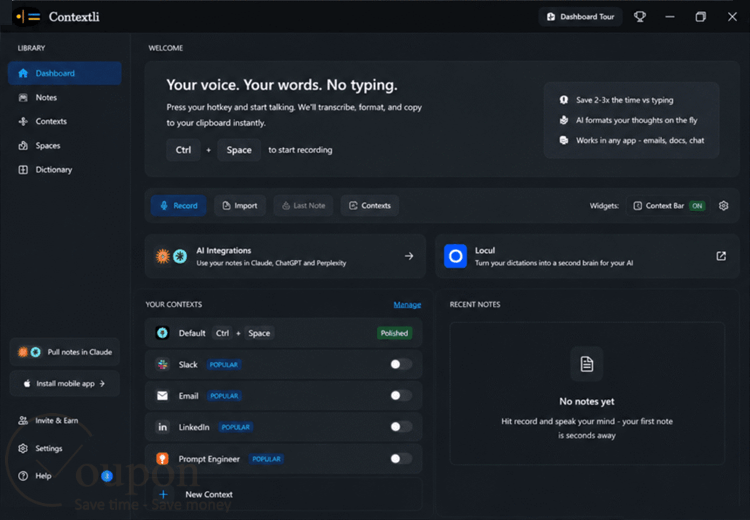
Task: Click the Dashboard home icon
Action: coord(23,73)
